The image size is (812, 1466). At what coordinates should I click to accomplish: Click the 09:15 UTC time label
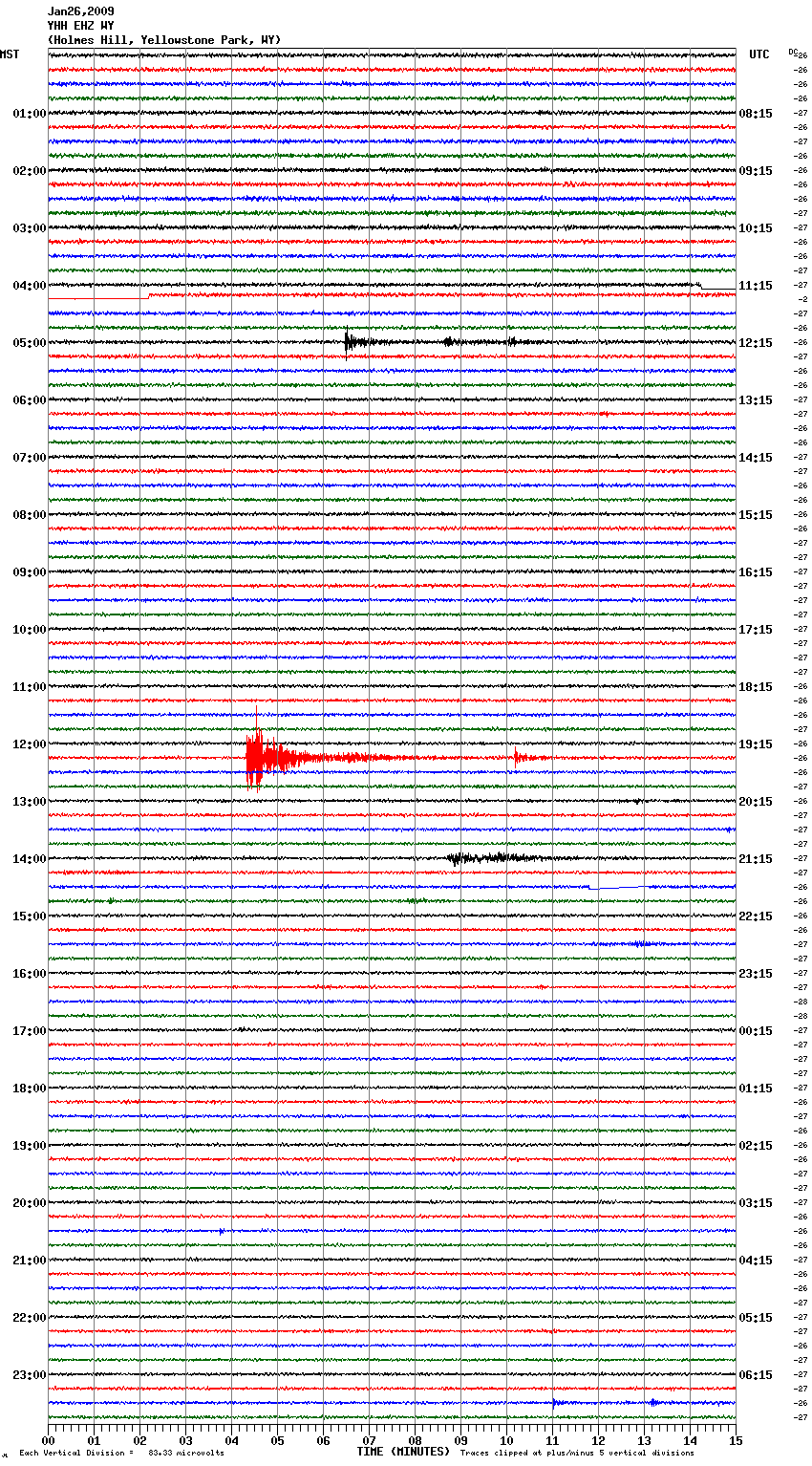pyautogui.click(x=756, y=171)
